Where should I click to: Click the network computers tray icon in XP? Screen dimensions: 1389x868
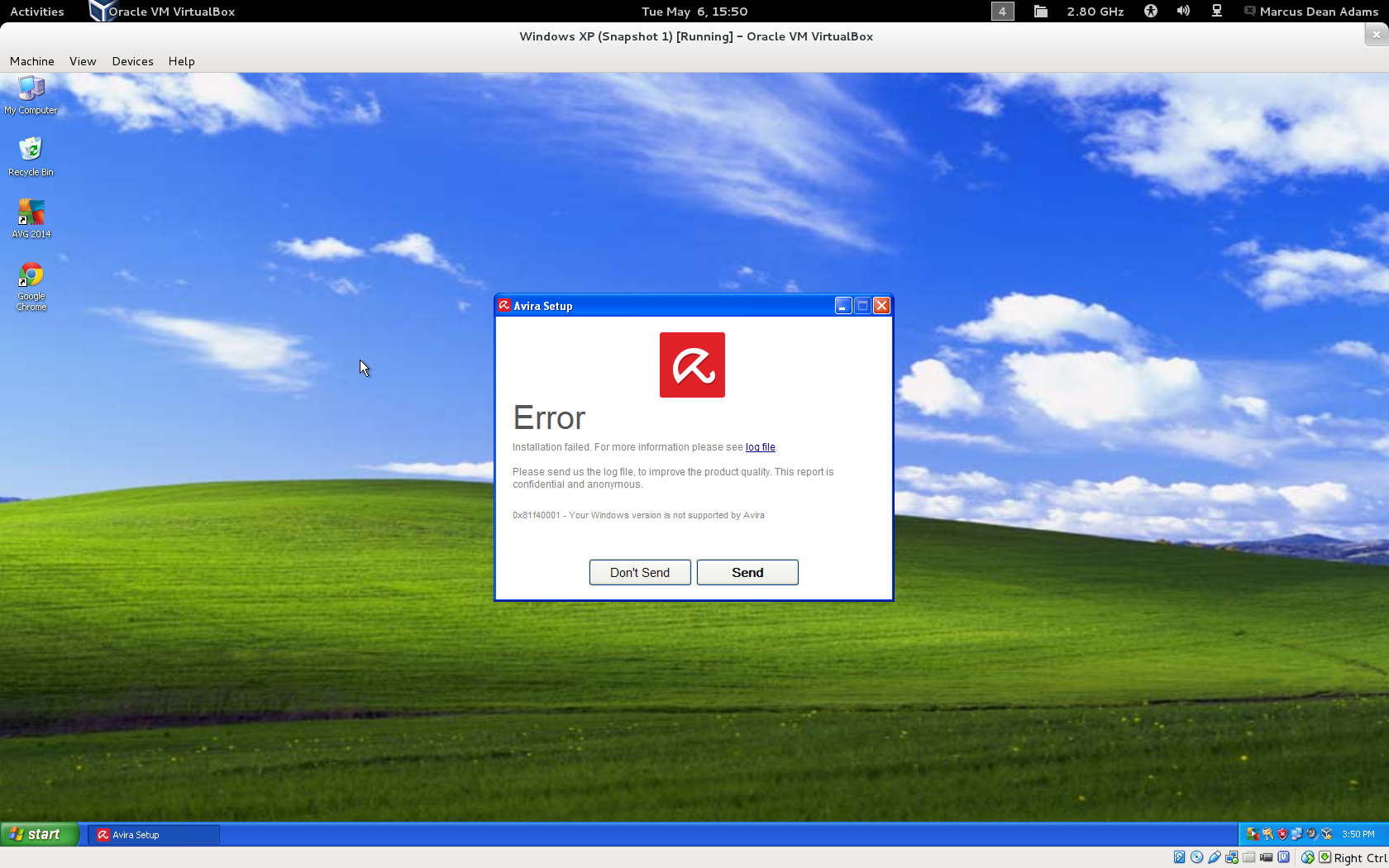tap(1297, 834)
